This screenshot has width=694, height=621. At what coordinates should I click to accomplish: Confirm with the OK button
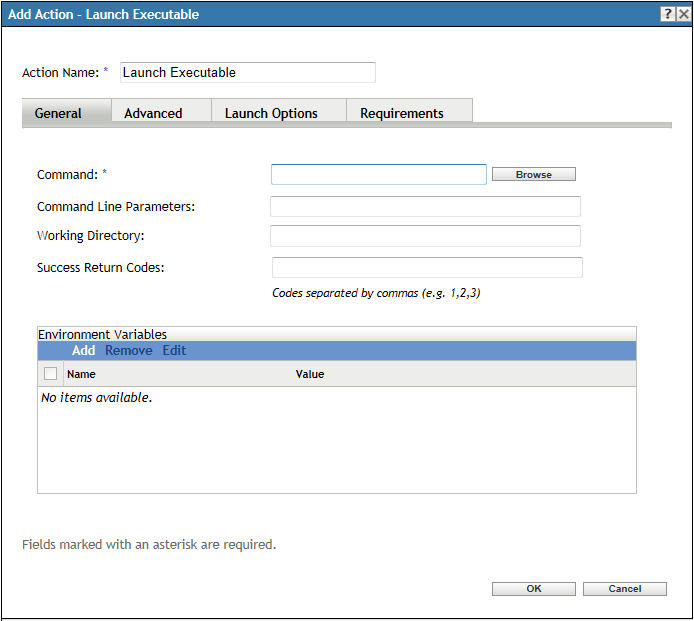[x=534, y=589]
